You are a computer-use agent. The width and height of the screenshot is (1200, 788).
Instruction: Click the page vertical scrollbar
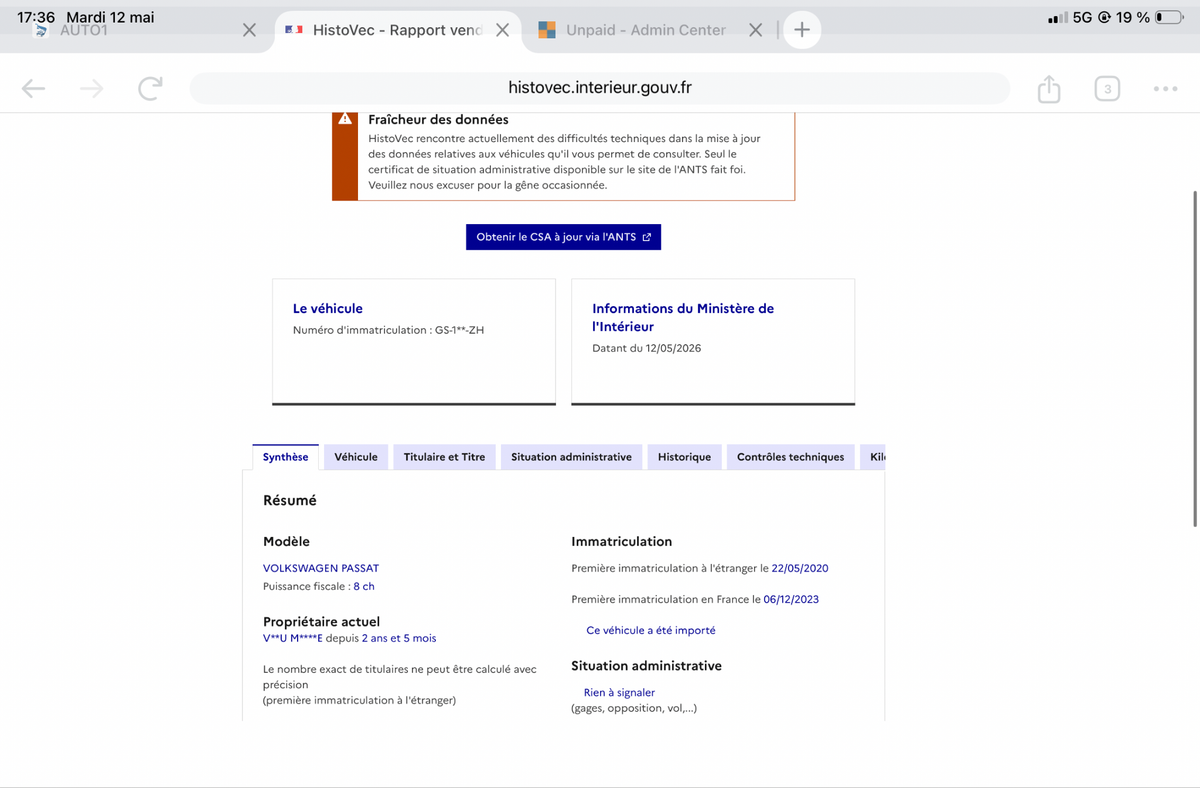(x=1195, y=358)
